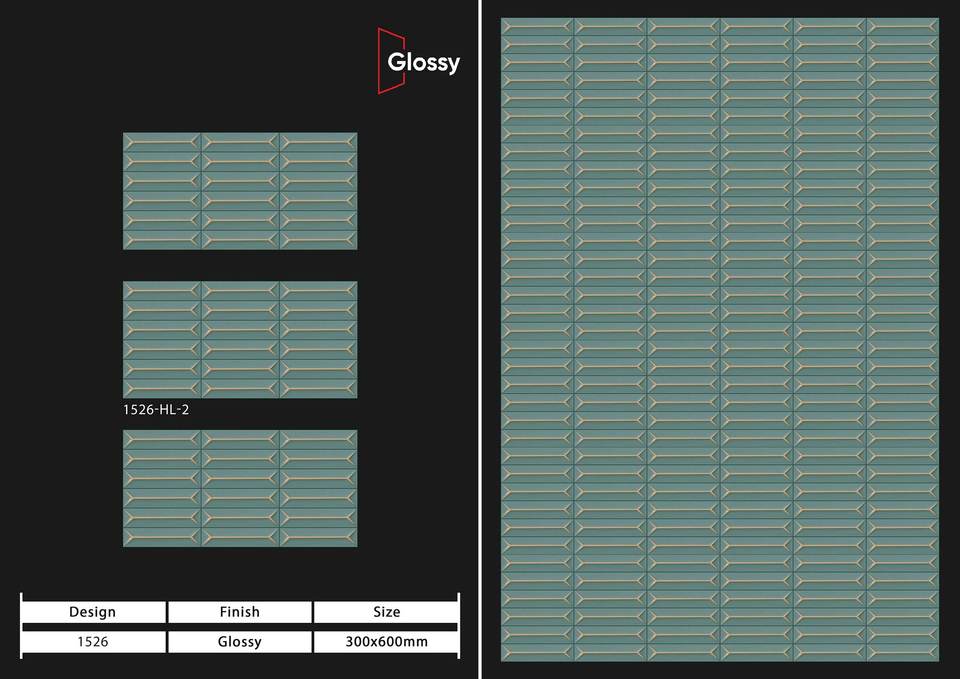960x679 pixels.
Task: Open the top tile sample thumbnail
Action: tap(240, 191)
